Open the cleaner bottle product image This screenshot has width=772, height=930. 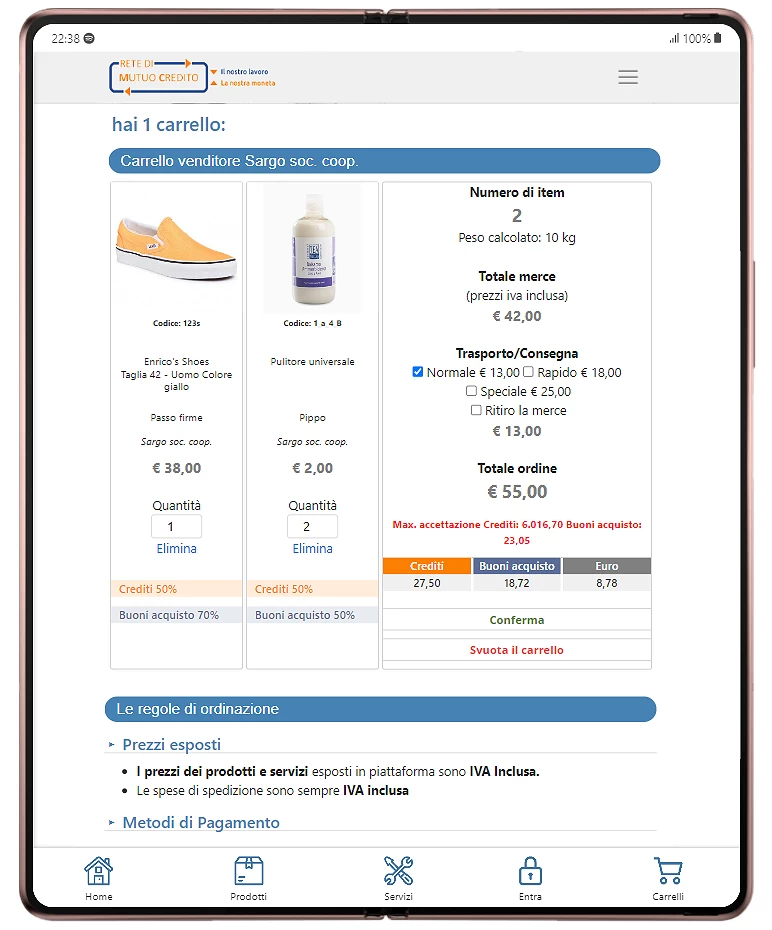pyautogui.click(x=312, y=249)
